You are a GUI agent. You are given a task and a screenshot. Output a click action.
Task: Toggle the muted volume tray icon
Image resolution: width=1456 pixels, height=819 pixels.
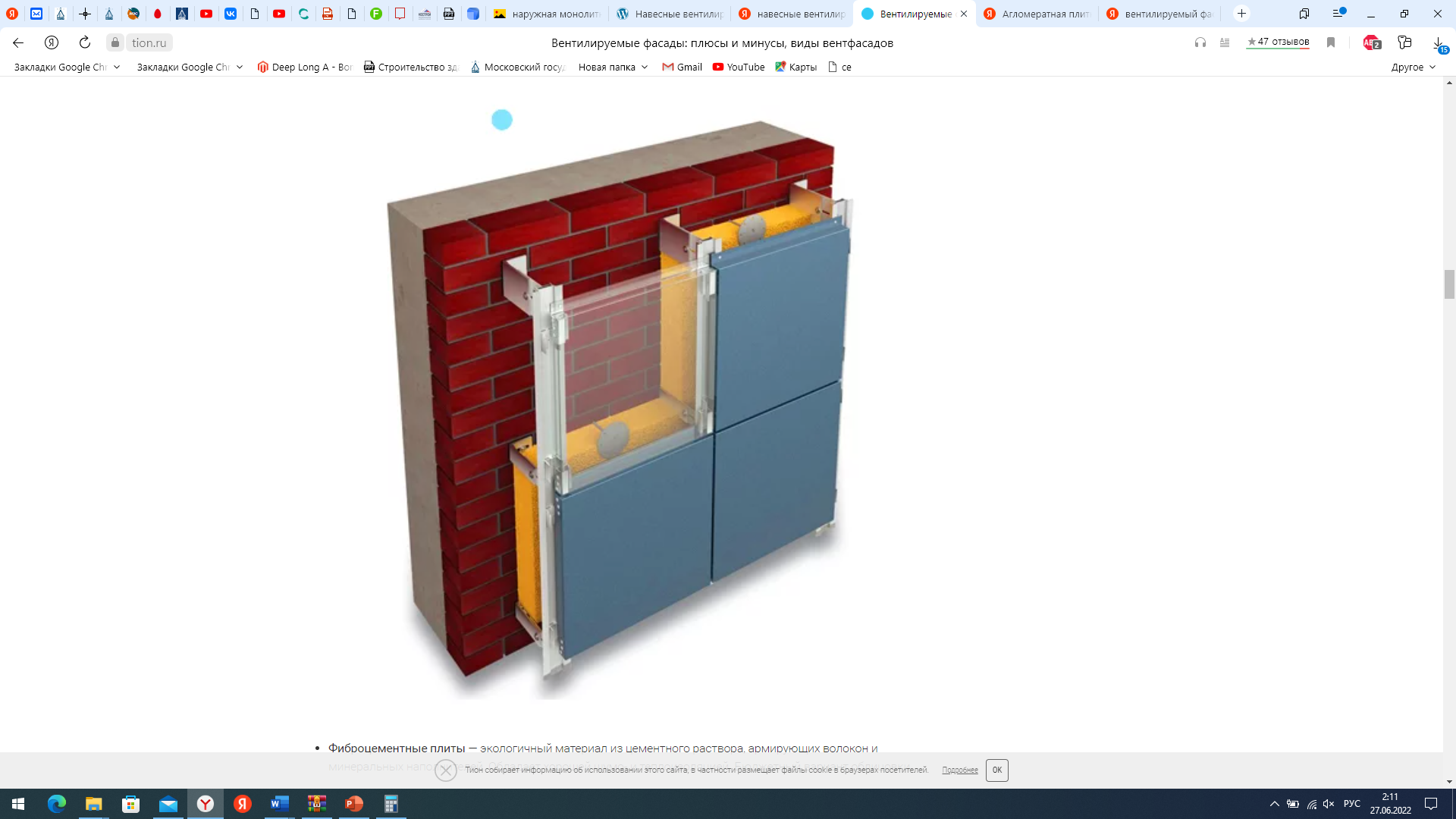[x=1329, y=804]
